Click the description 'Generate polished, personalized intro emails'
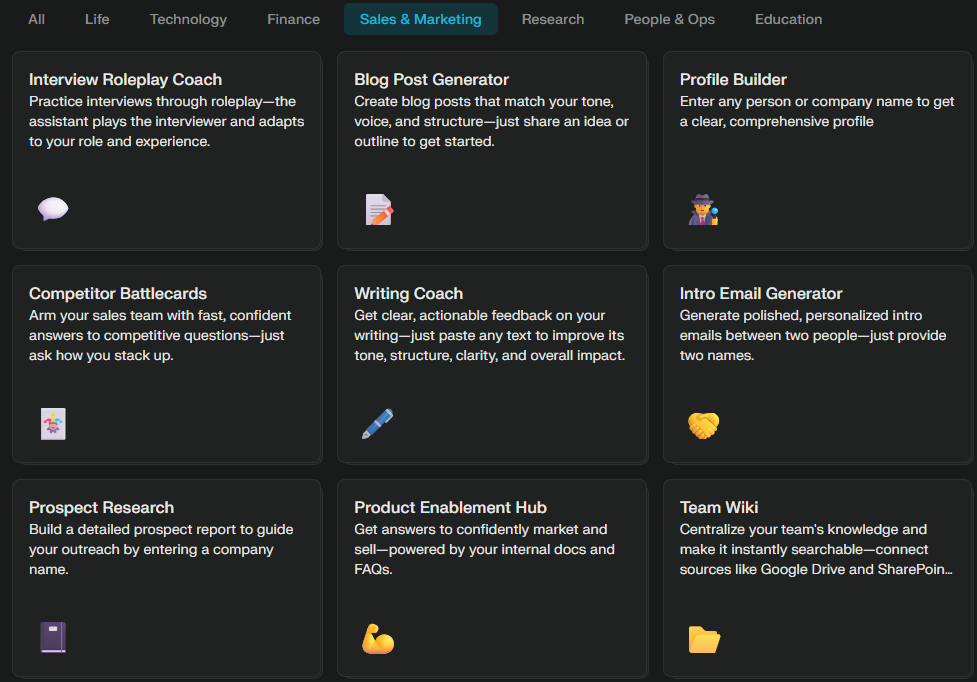This screenshot has height=682, width=977. click(813, 335)
